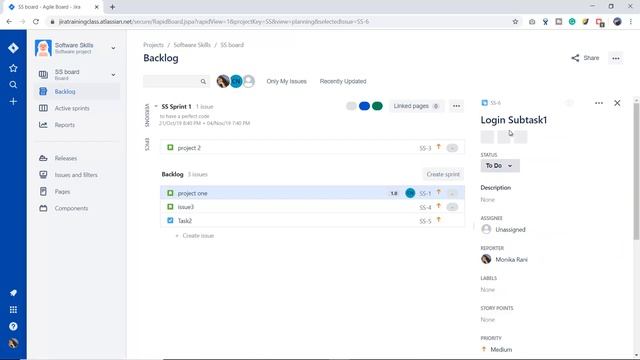
Task: Go to SS board breadcrumb link
Action: (x=232, y=45)
